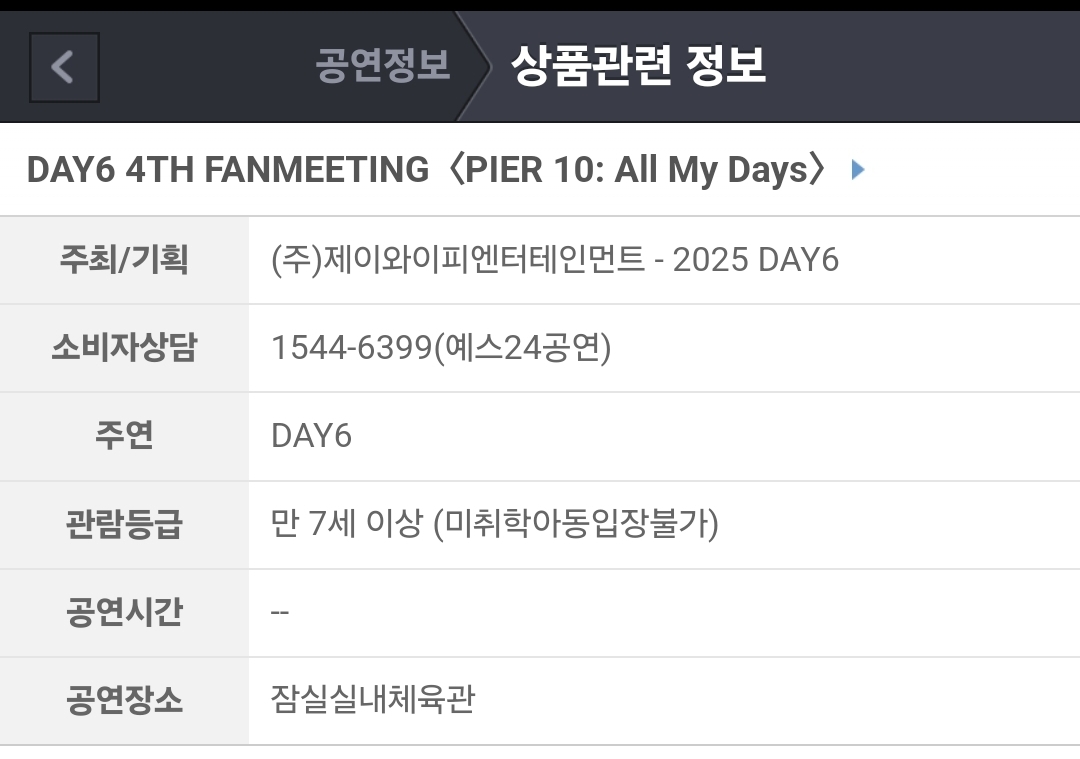Click the (예스24공연) text
This screenshot has height=759, width=1080.
pos(523,348)
